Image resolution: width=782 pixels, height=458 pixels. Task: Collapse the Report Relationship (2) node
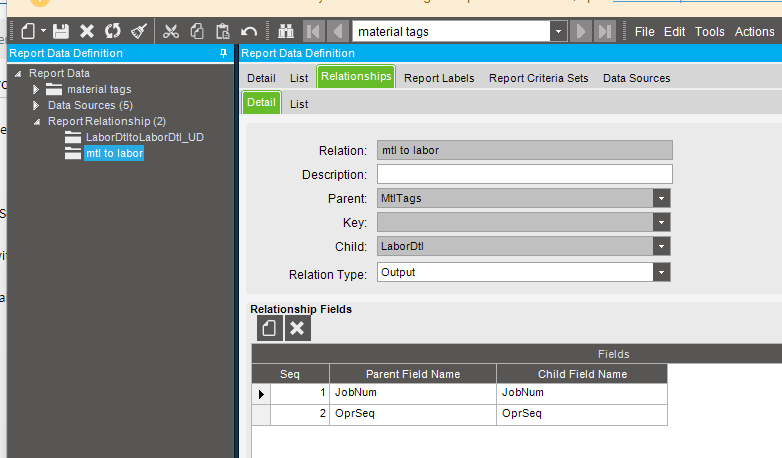coord(37,122)
